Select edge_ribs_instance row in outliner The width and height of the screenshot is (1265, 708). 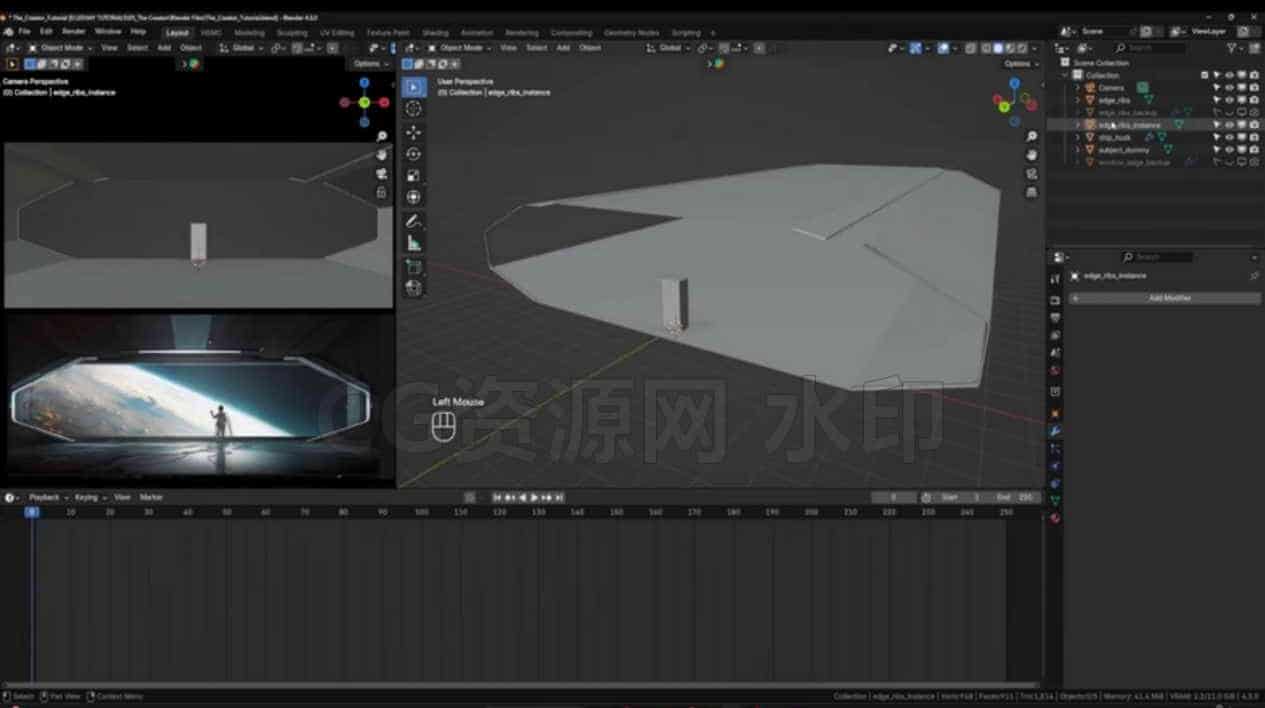point(1156,125)
